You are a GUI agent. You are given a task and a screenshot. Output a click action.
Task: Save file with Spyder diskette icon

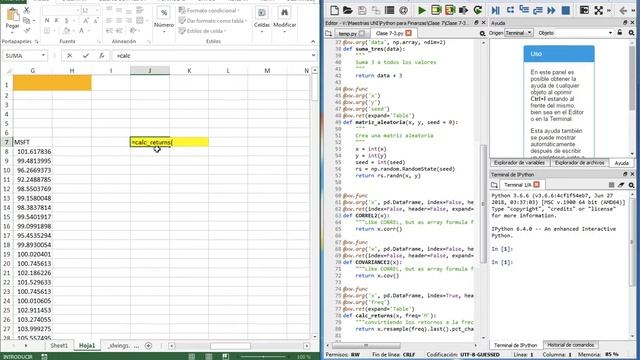point(362,10)
